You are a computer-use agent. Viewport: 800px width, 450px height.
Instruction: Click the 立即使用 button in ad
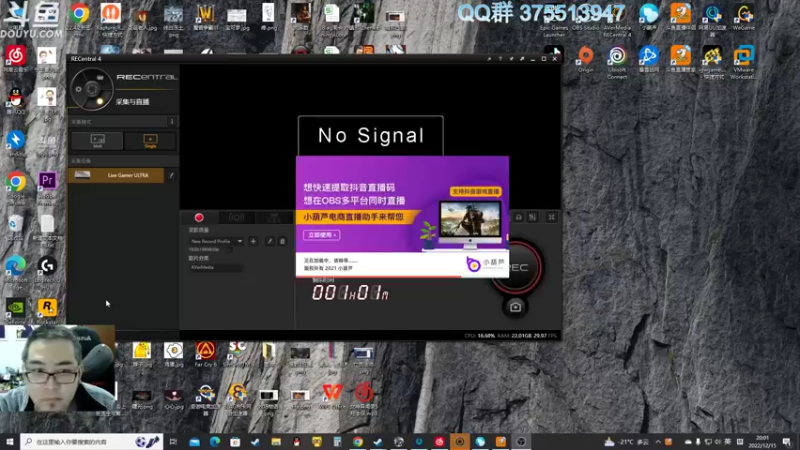[322, 235]
